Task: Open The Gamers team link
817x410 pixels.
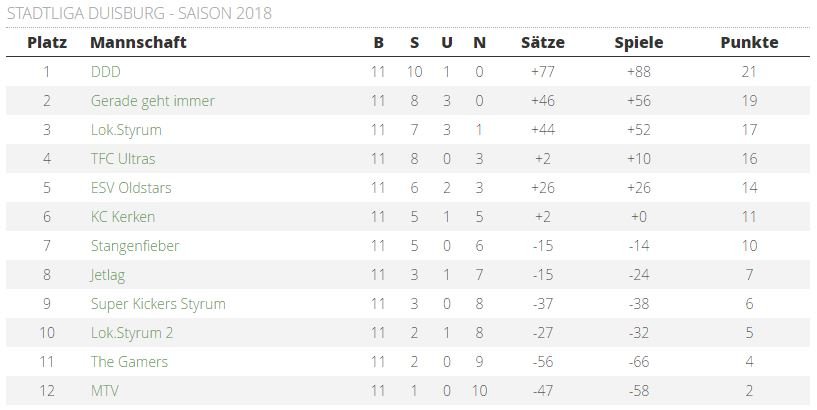Action: pyautogui.click(x=129, y=362)
